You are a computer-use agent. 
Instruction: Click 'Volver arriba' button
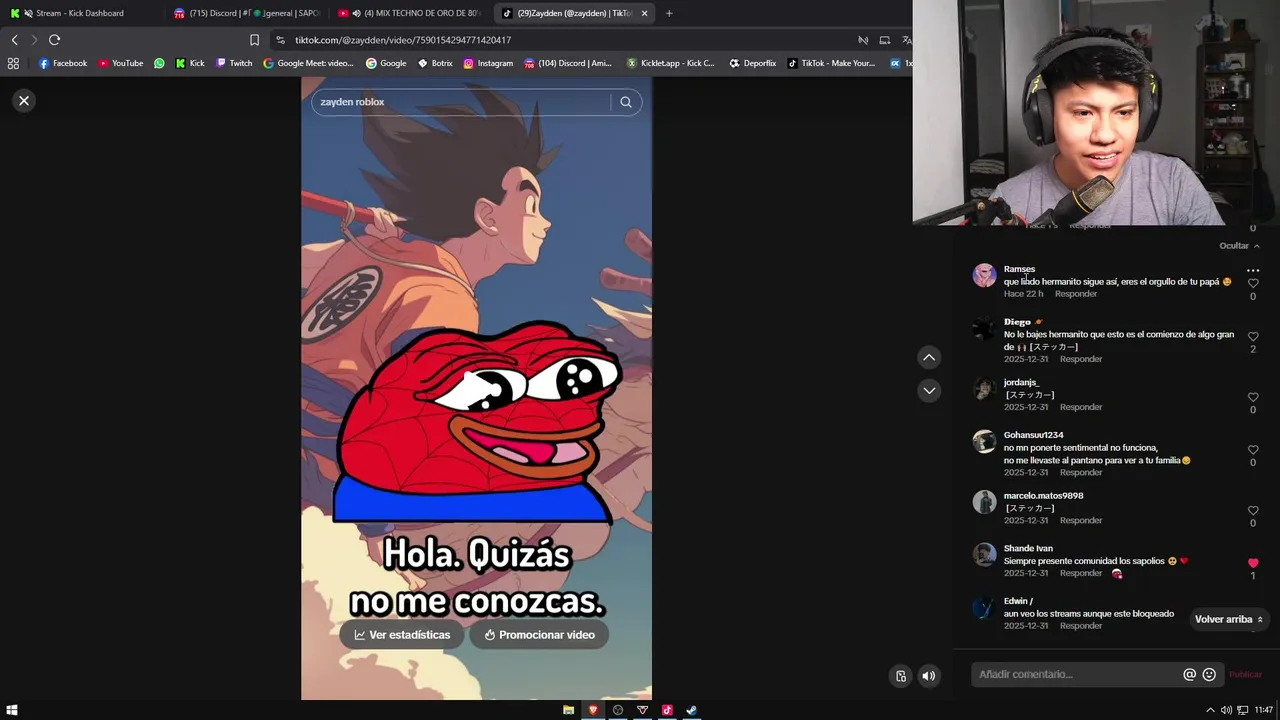click(x=1229, y=619)
